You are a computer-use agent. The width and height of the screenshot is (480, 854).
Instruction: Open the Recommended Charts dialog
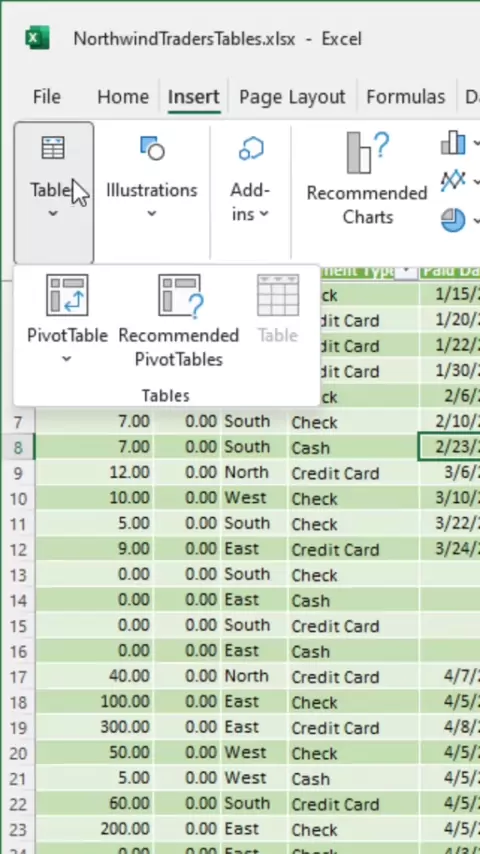coord(367,180)
